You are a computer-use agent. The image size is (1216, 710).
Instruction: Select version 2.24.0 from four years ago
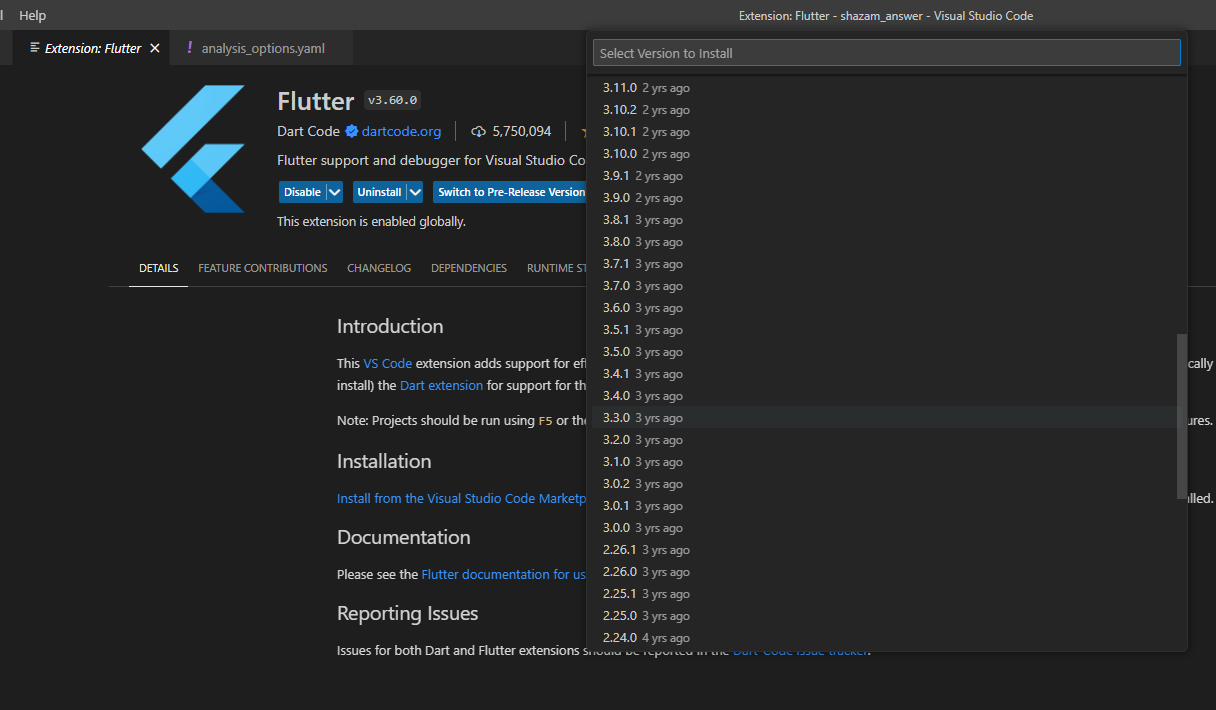pos(887,638)
